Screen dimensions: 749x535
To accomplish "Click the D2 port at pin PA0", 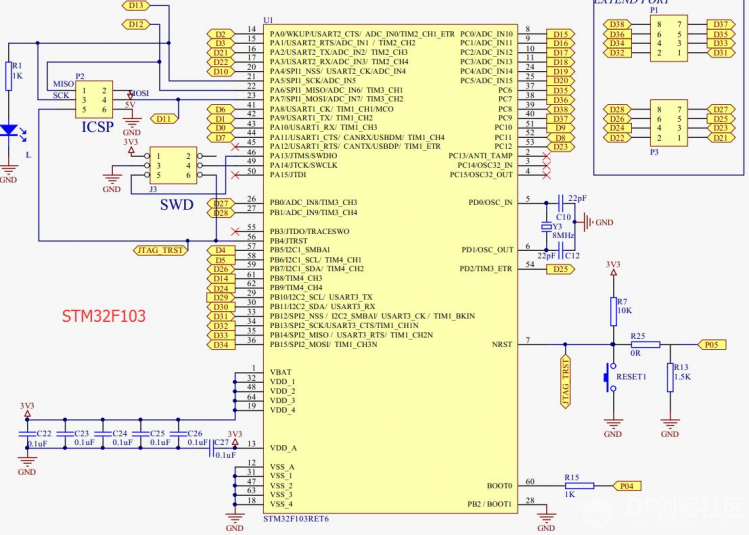I will (221, 34).
